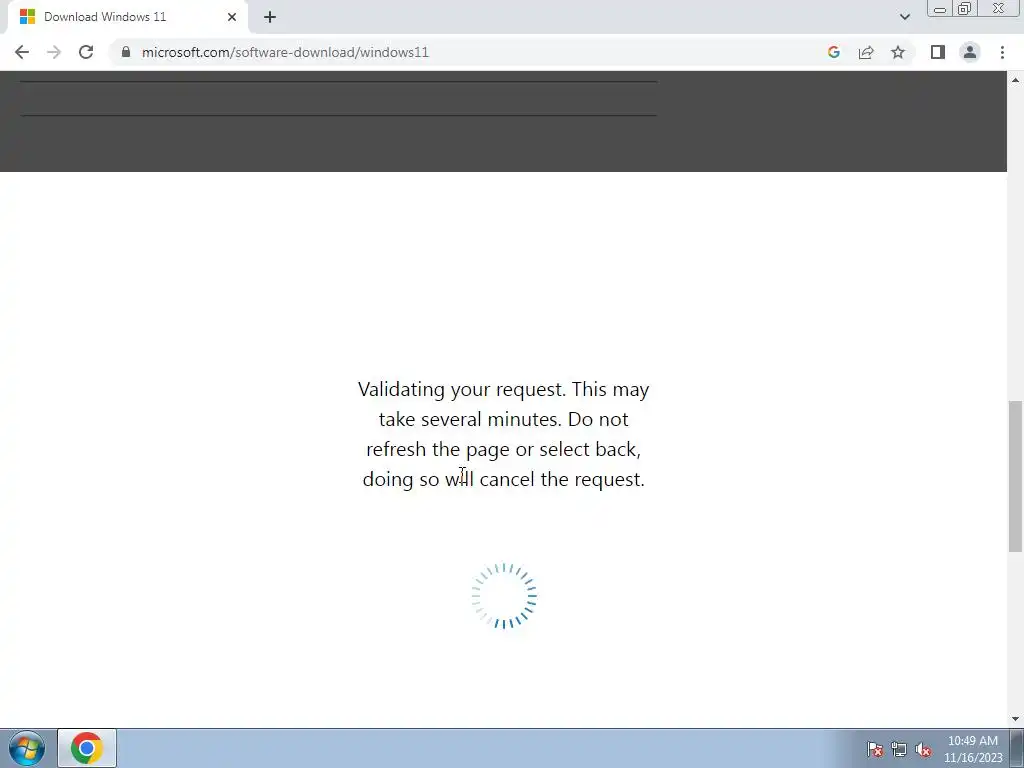Restore down the Chrome window
This screenshot has height=768, width=1024.
[965, 8]
